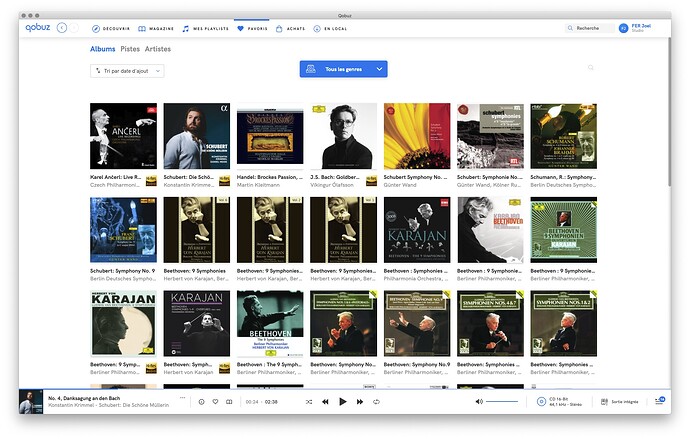Open the sunflower Schubert Symphony album cover
This screenshot has width=690, height=439.
click(417, 136)
